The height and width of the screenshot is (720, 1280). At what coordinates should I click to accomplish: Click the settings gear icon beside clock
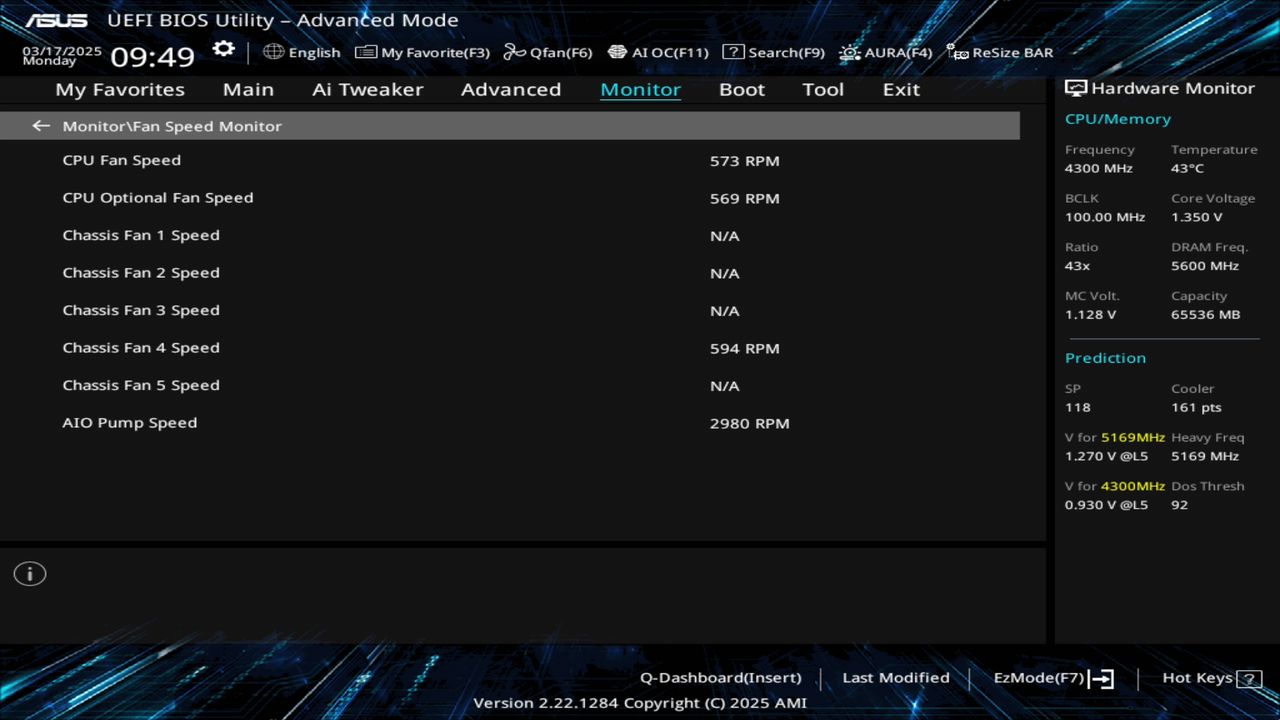(224, 49)
